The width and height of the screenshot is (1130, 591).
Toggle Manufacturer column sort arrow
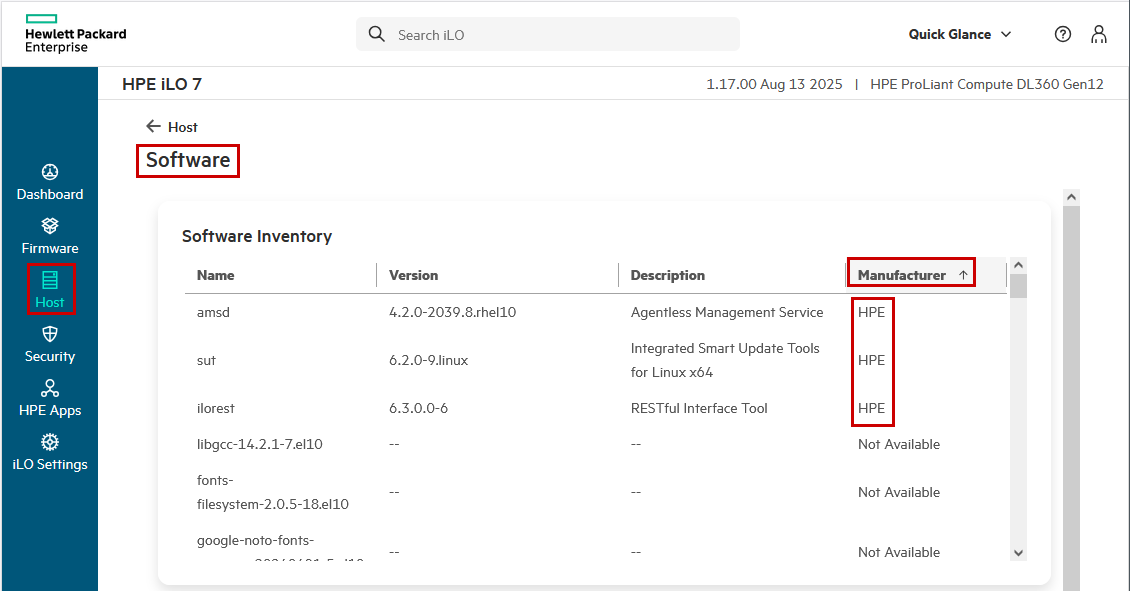click(963, 275)
